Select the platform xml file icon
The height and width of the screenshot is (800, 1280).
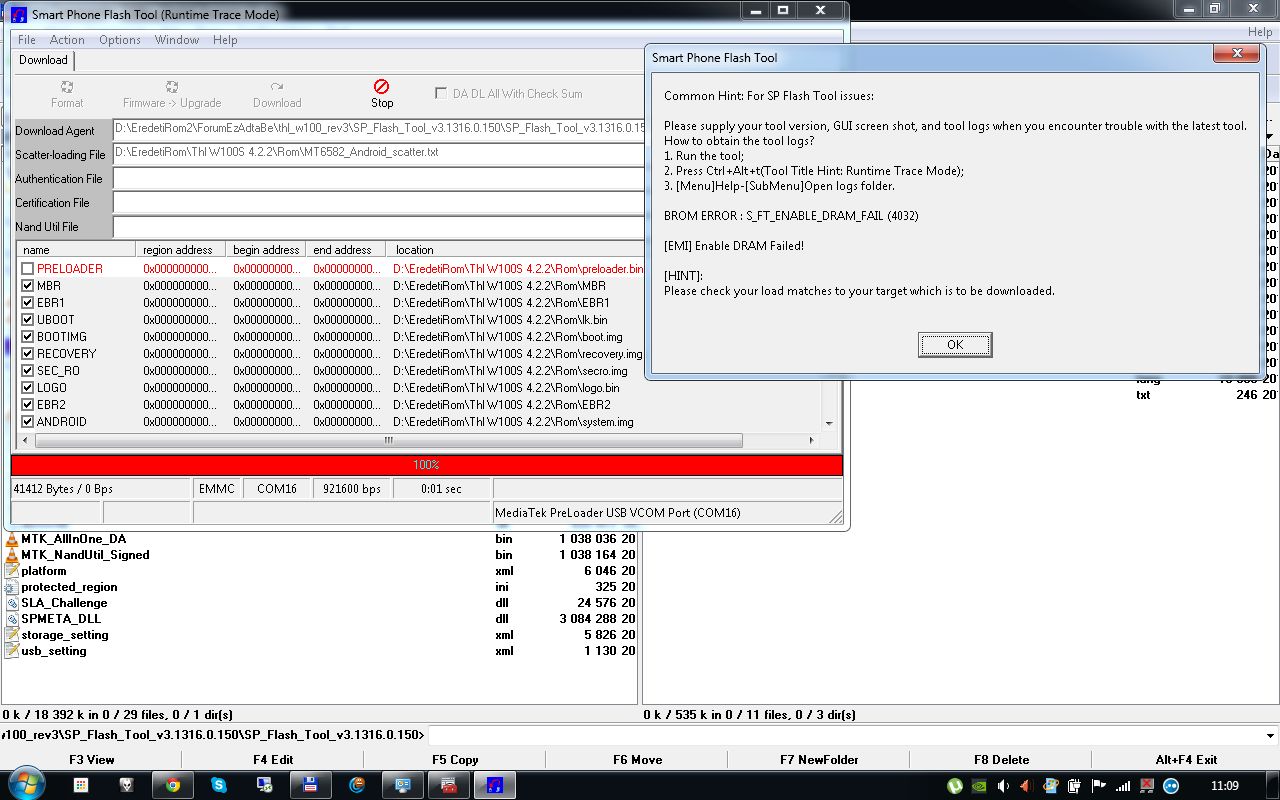tap(12, 571)
